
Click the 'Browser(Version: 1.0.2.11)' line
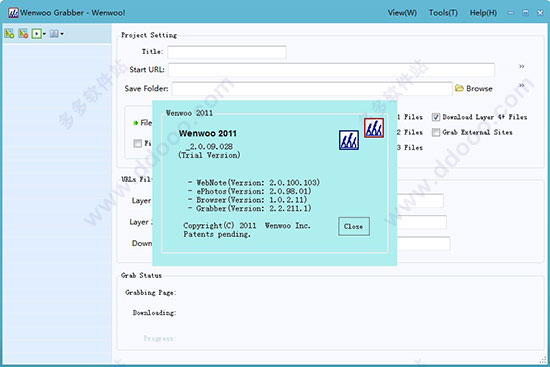coord(251,200)
